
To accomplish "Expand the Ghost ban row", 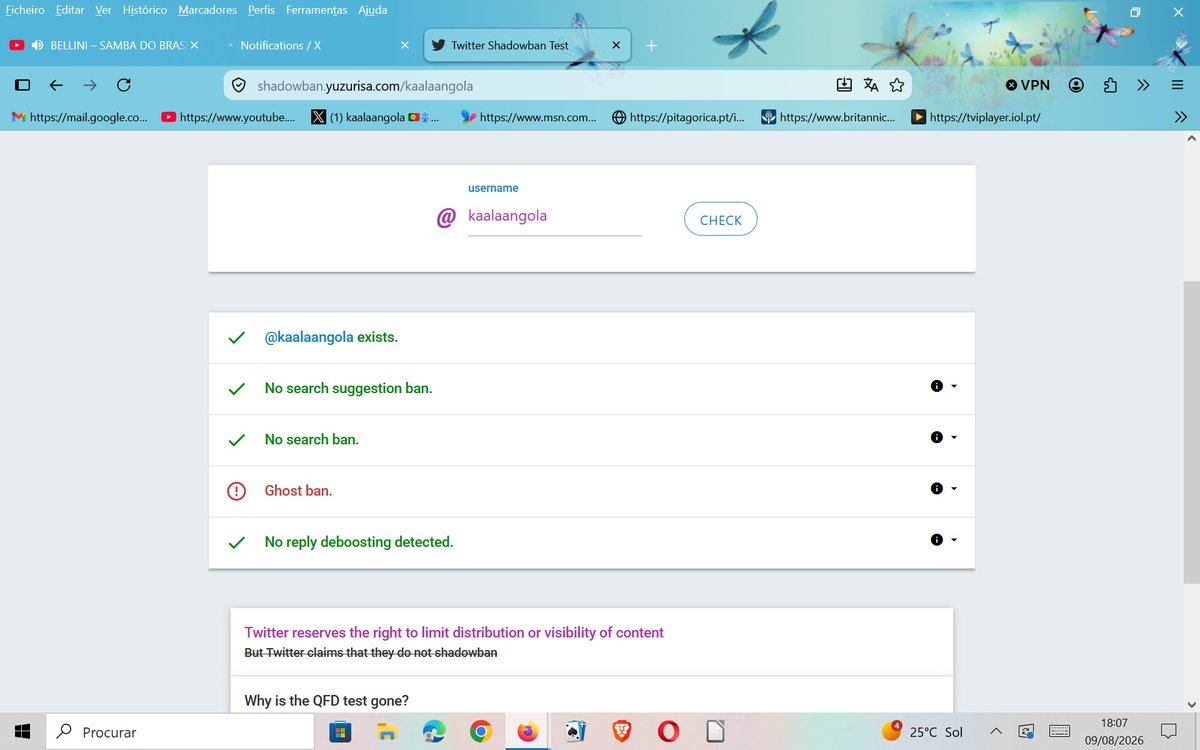I will [954, 488].
